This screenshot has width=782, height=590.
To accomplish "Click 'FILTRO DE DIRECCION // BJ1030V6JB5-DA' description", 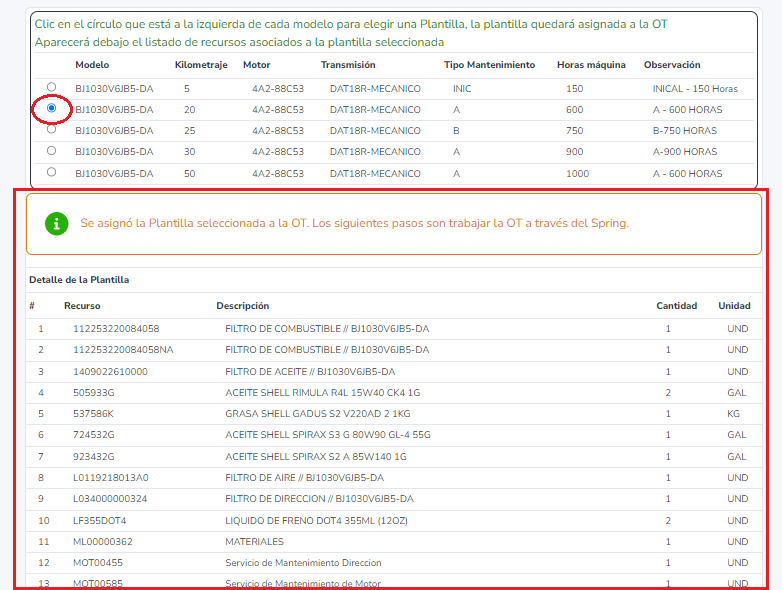I will 319,499.
